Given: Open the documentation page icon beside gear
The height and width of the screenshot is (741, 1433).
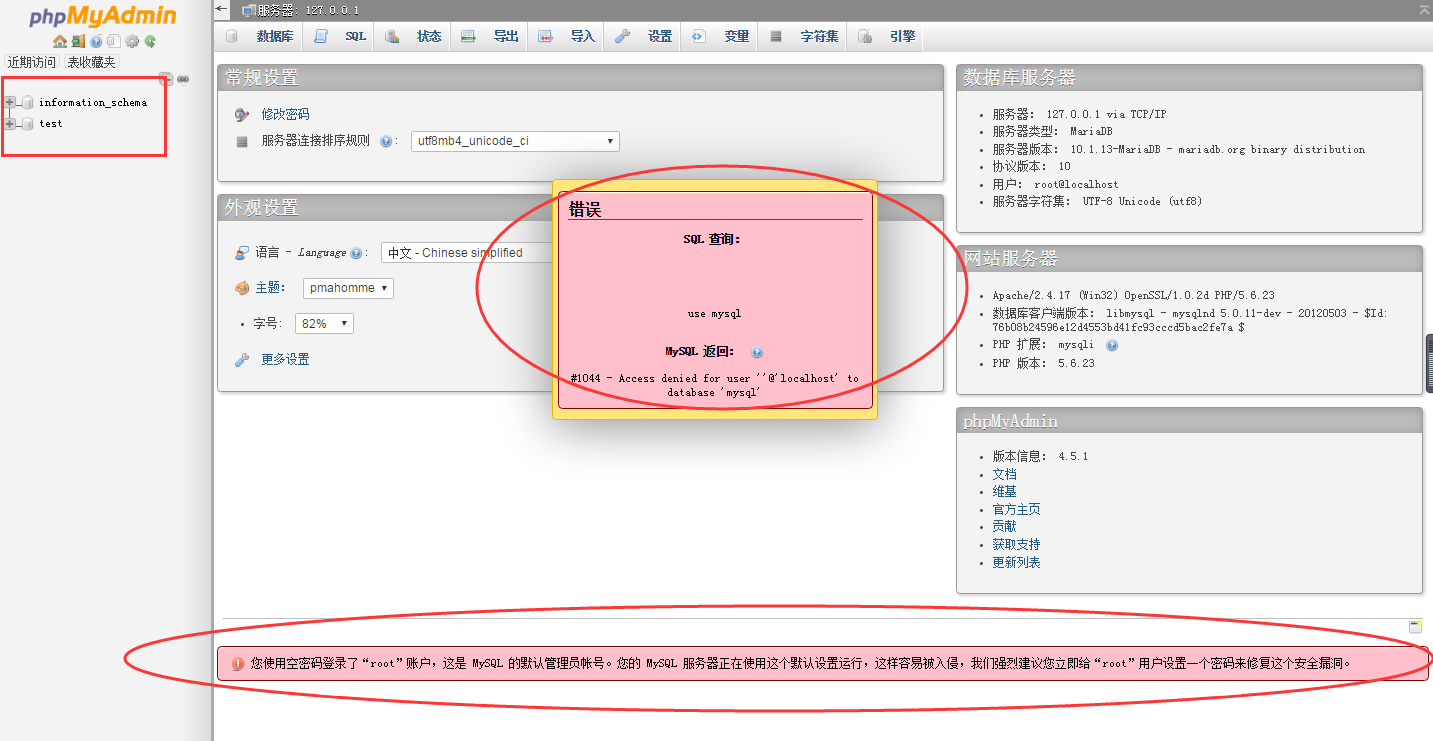Looking at the screenshot, I should tap(114, 41).
